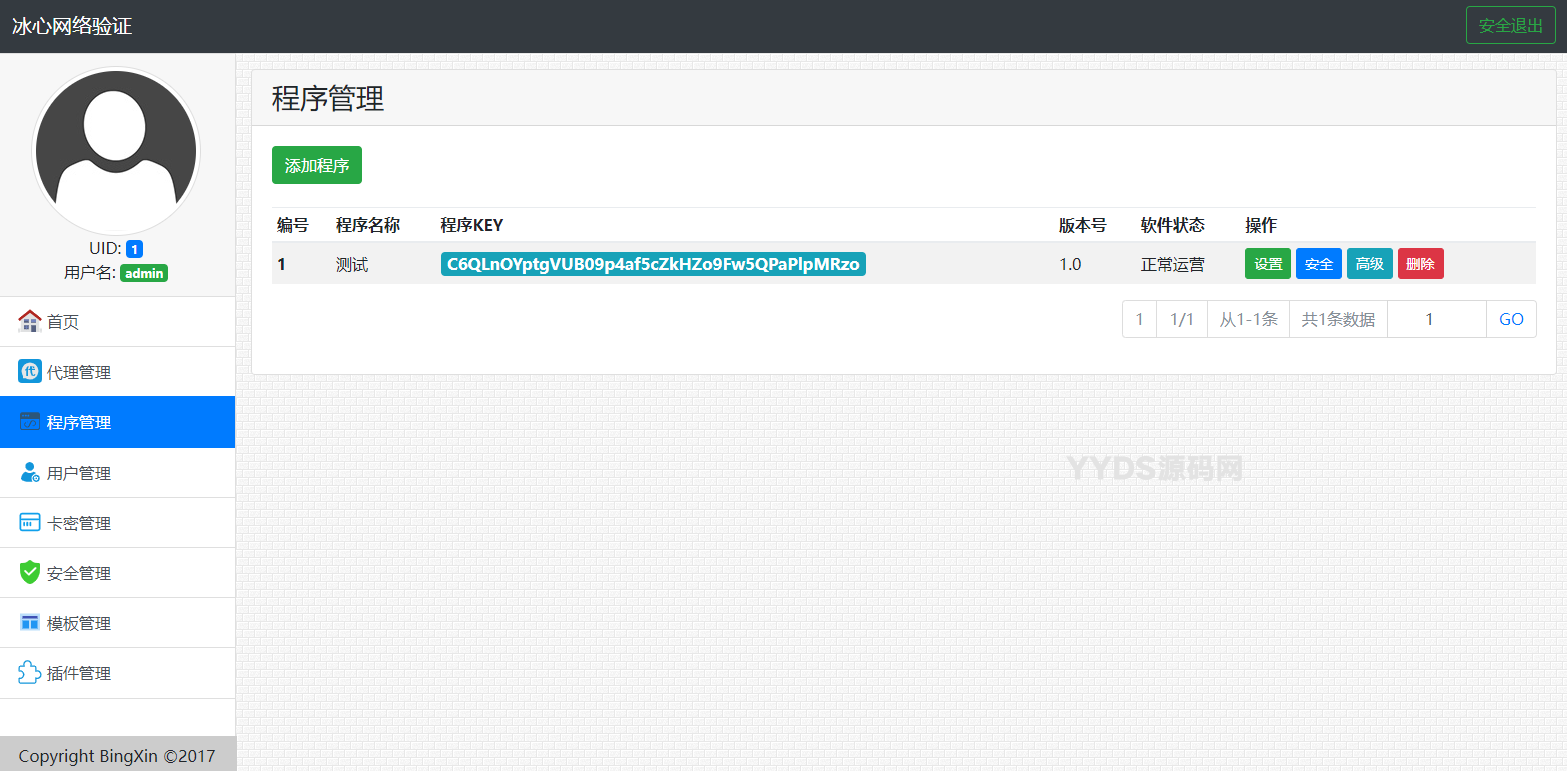1567x771 pixels.
Task: Go to 用户管理 in the sidebar
Action: [x=79, y=473]
